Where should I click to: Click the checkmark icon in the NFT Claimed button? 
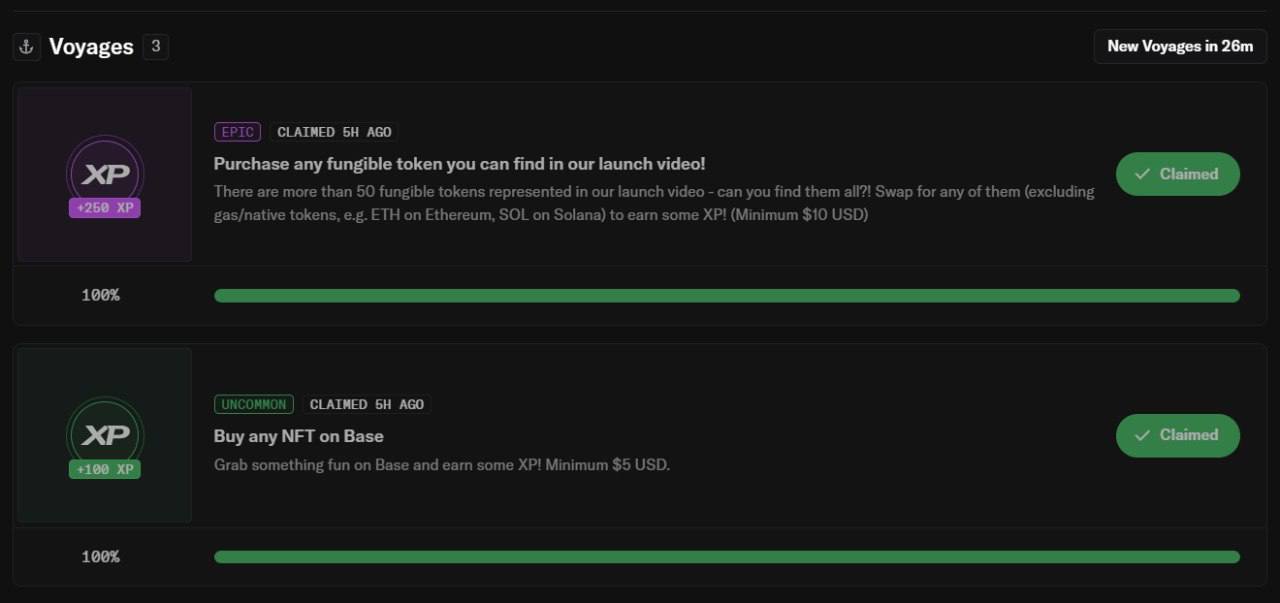tap(1142, 435)
